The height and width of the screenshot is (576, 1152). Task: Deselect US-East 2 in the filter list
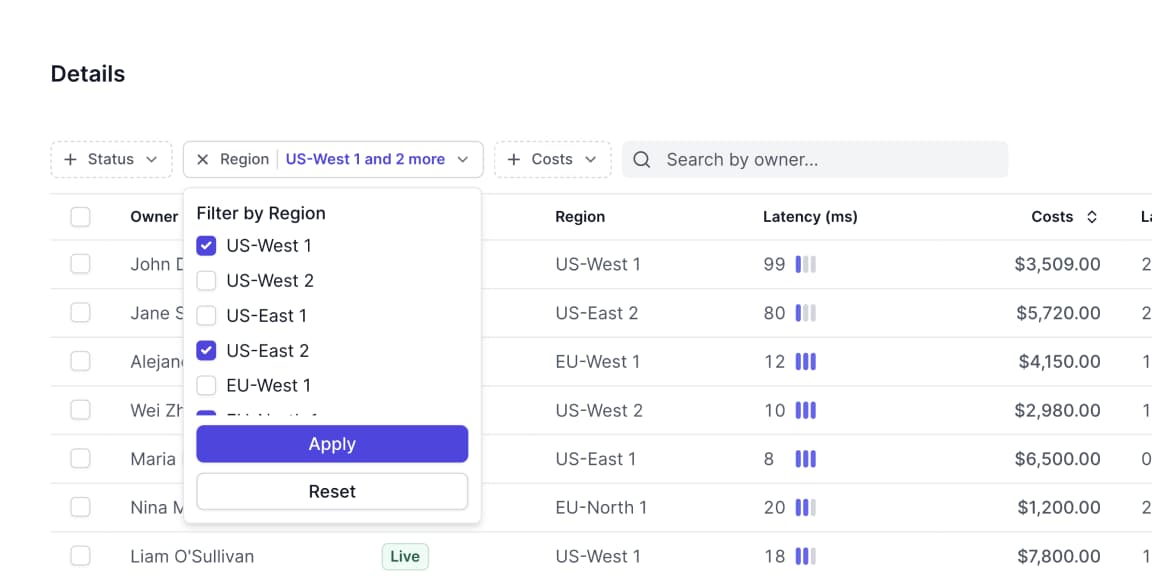click(207, 351)
